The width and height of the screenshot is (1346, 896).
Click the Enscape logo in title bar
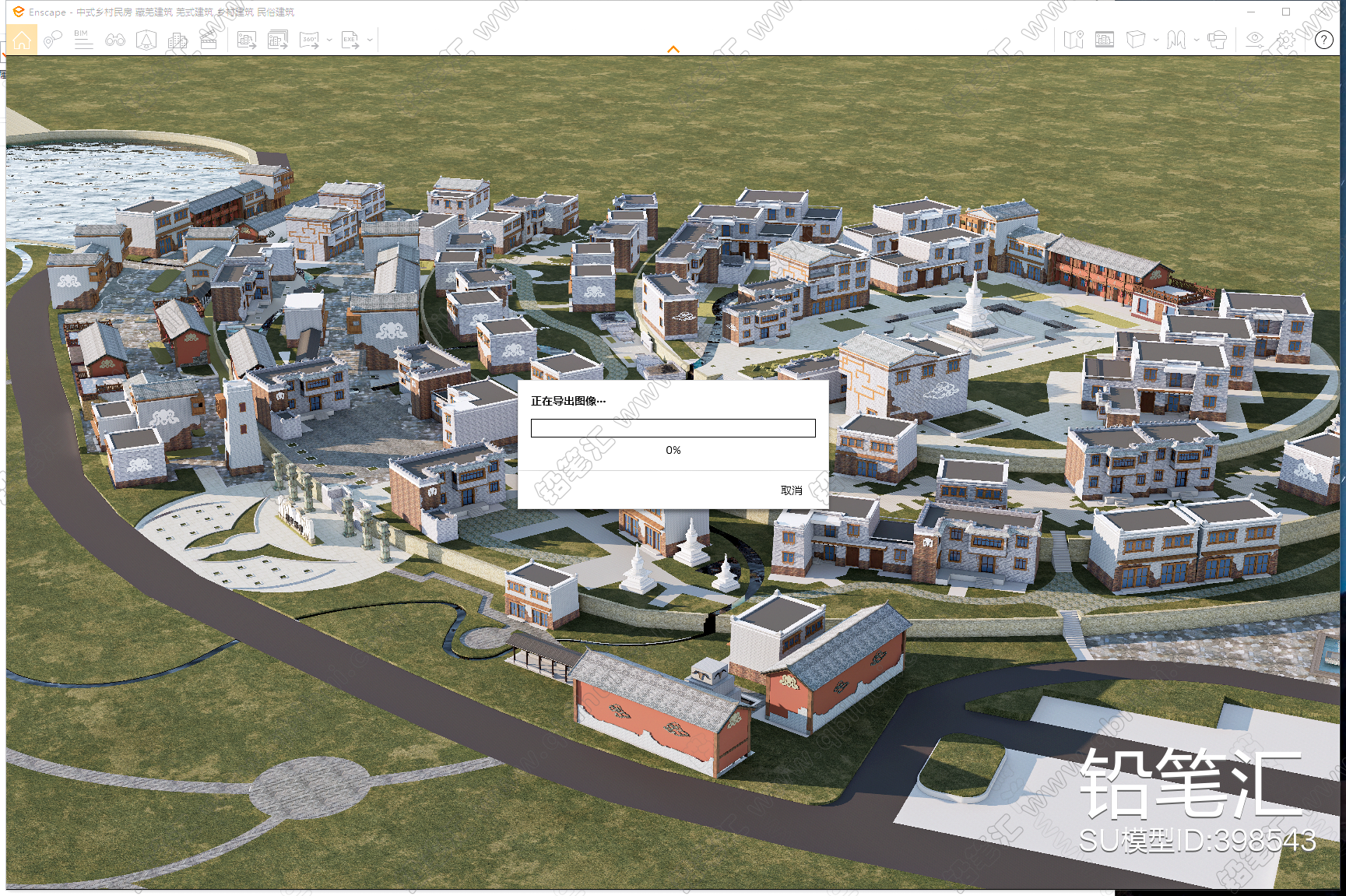18,12
